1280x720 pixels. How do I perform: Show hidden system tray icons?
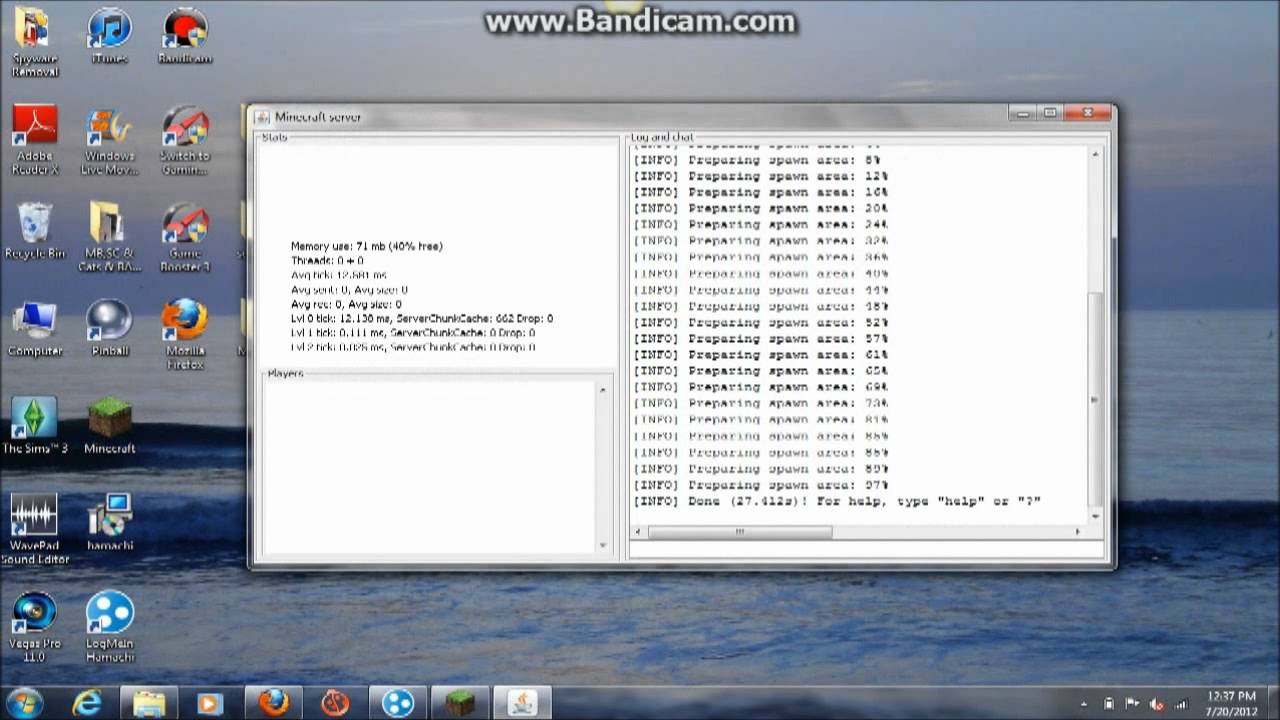coord(1084,704)
